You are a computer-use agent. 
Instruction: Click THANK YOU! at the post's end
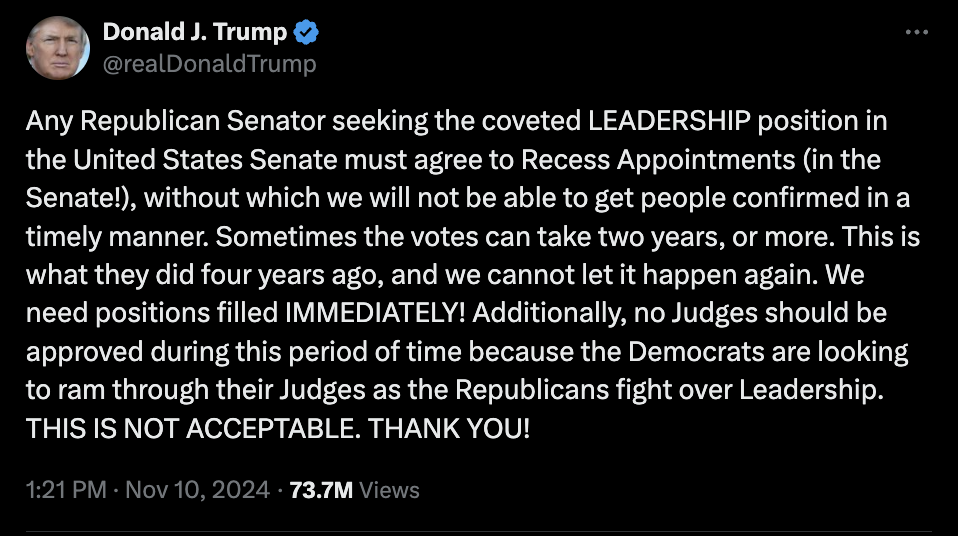[449, 428]
